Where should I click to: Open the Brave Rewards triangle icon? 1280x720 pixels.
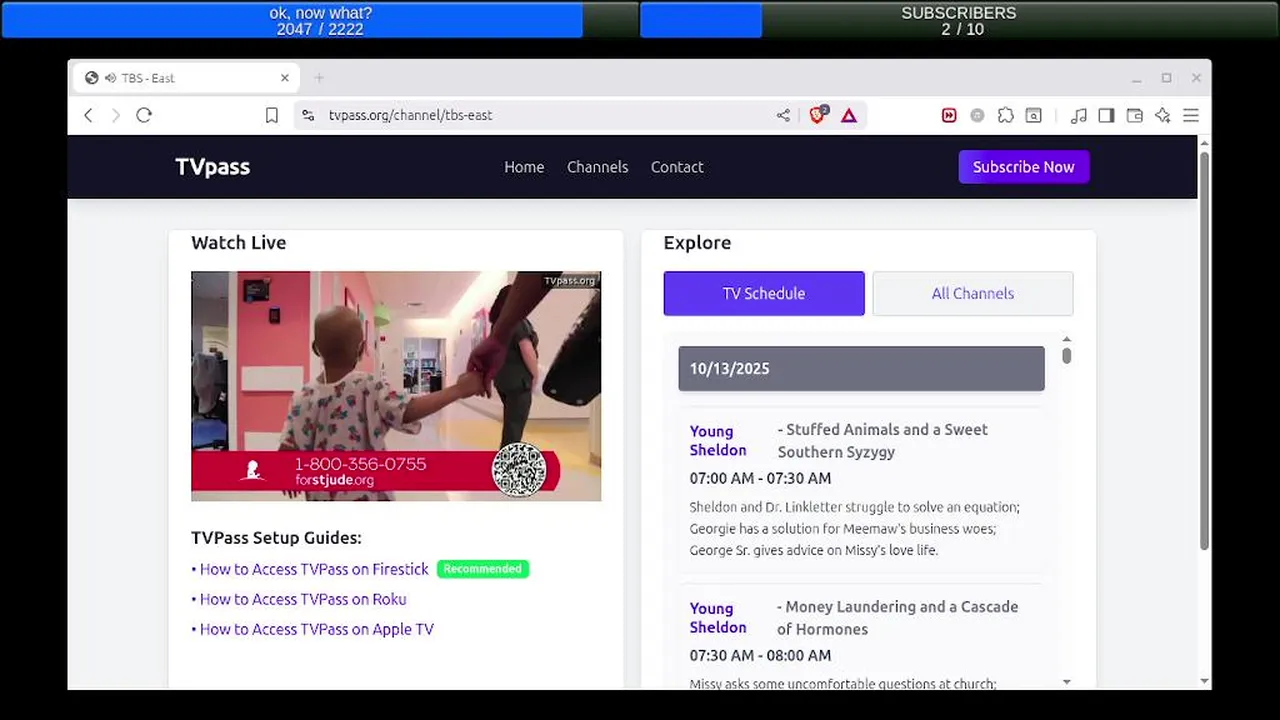pos(849,115)
